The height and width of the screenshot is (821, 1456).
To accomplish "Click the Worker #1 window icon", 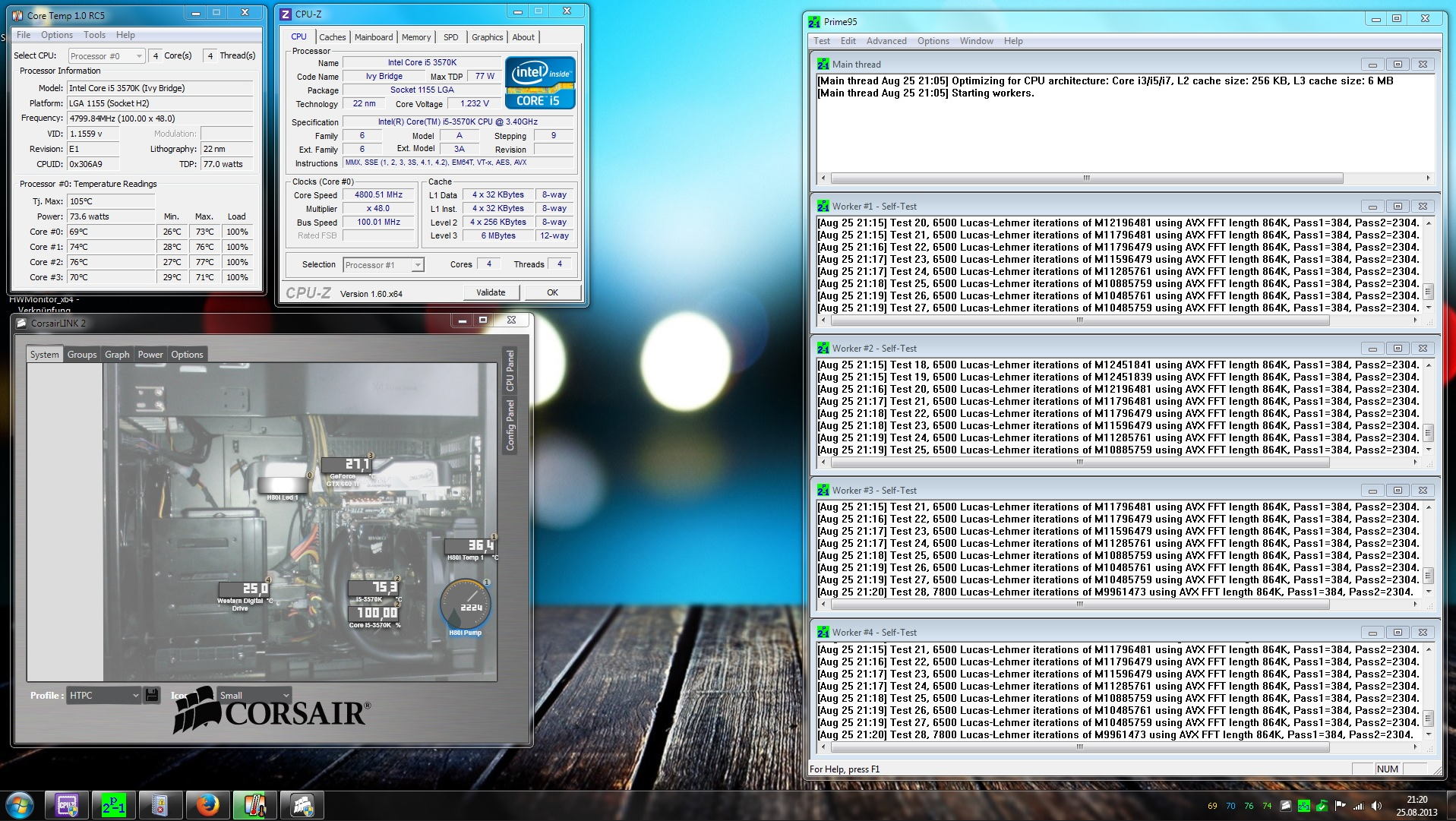I will point(823,207).
